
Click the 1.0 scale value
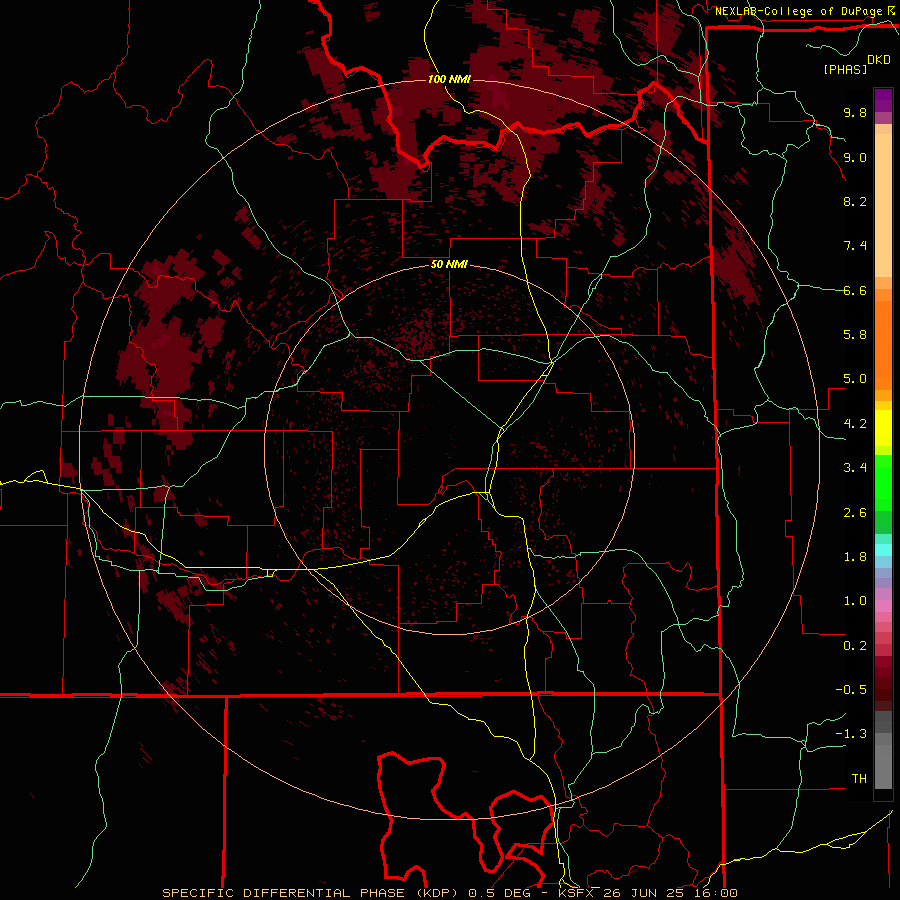[855, 601]
